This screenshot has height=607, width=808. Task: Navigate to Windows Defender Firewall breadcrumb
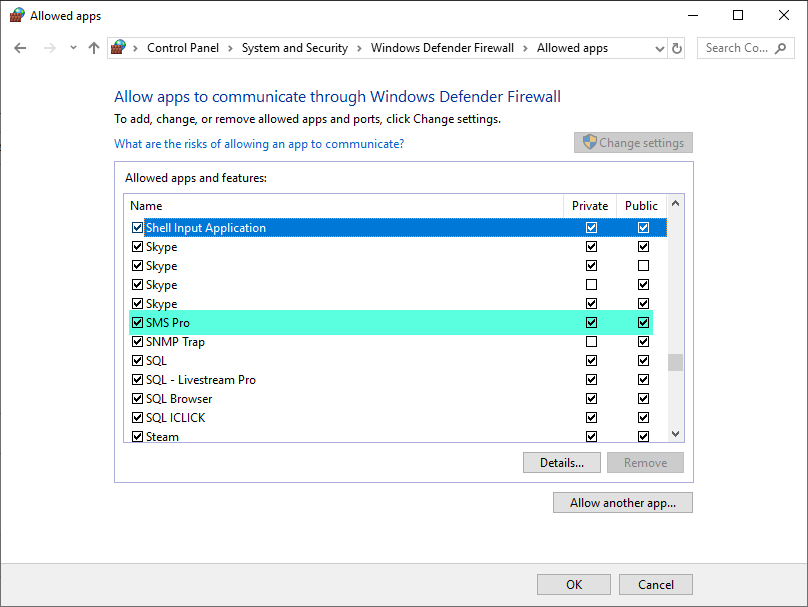442,48
